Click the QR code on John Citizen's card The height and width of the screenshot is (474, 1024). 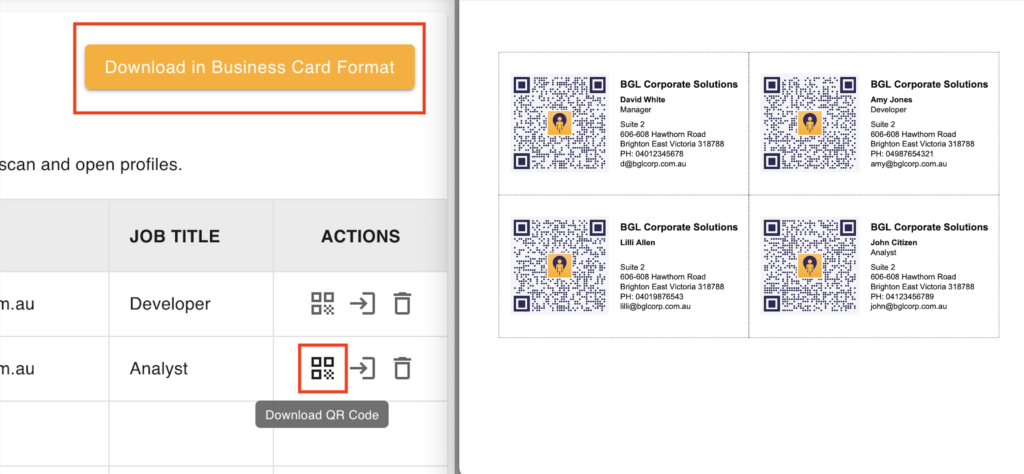(810, 265)
